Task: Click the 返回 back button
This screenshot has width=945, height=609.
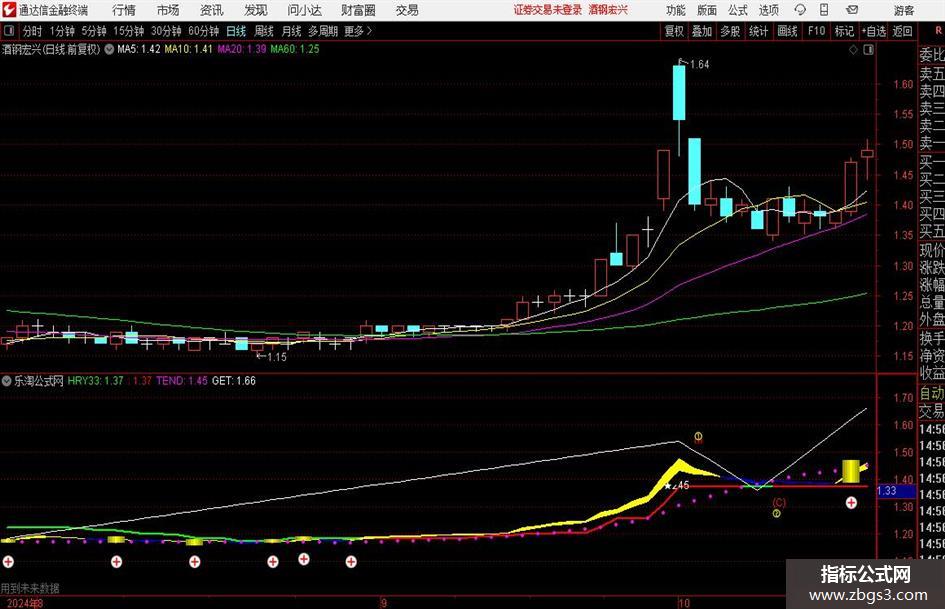Action: (x=902, y=31)
